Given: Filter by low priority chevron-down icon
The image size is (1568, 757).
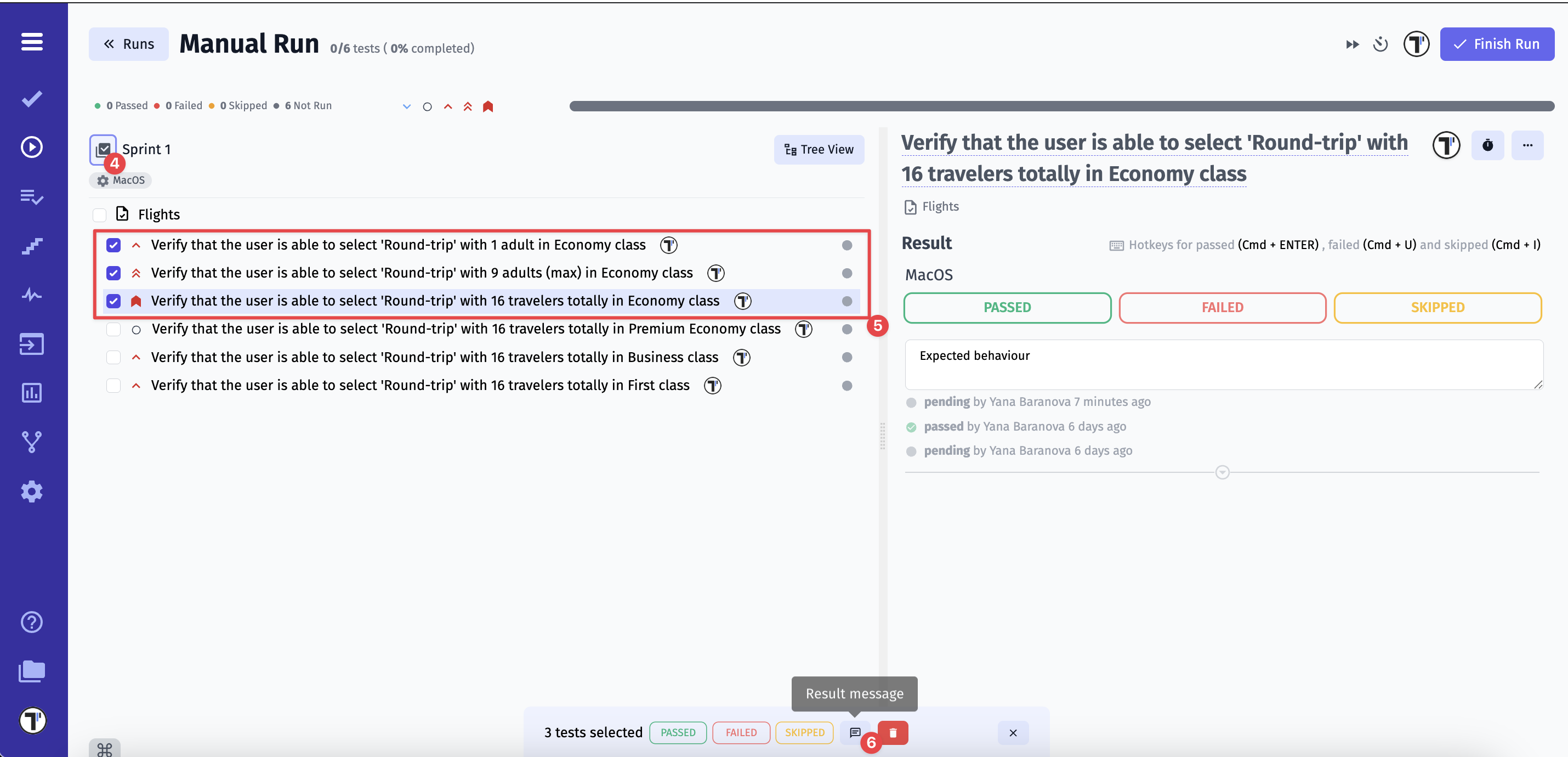Looking at the screenshot, I should coord(407,106).
